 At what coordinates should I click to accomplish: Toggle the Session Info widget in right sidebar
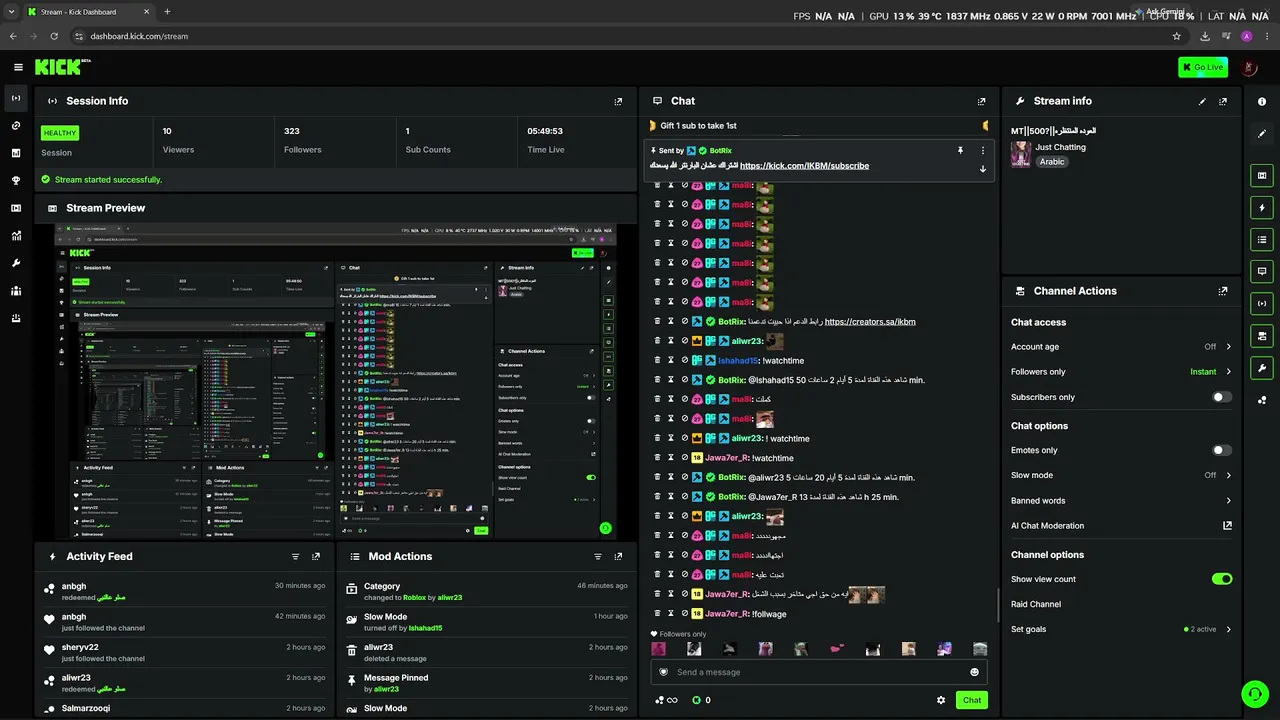[x=1262, y=303]
